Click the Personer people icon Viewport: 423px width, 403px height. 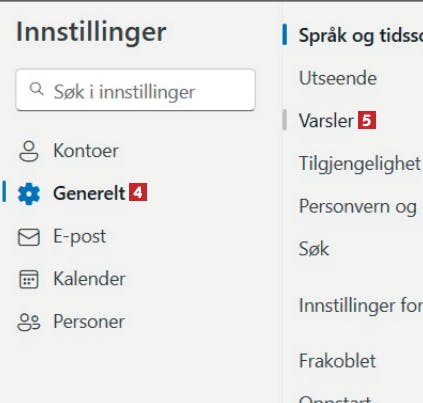pos(29,322)
